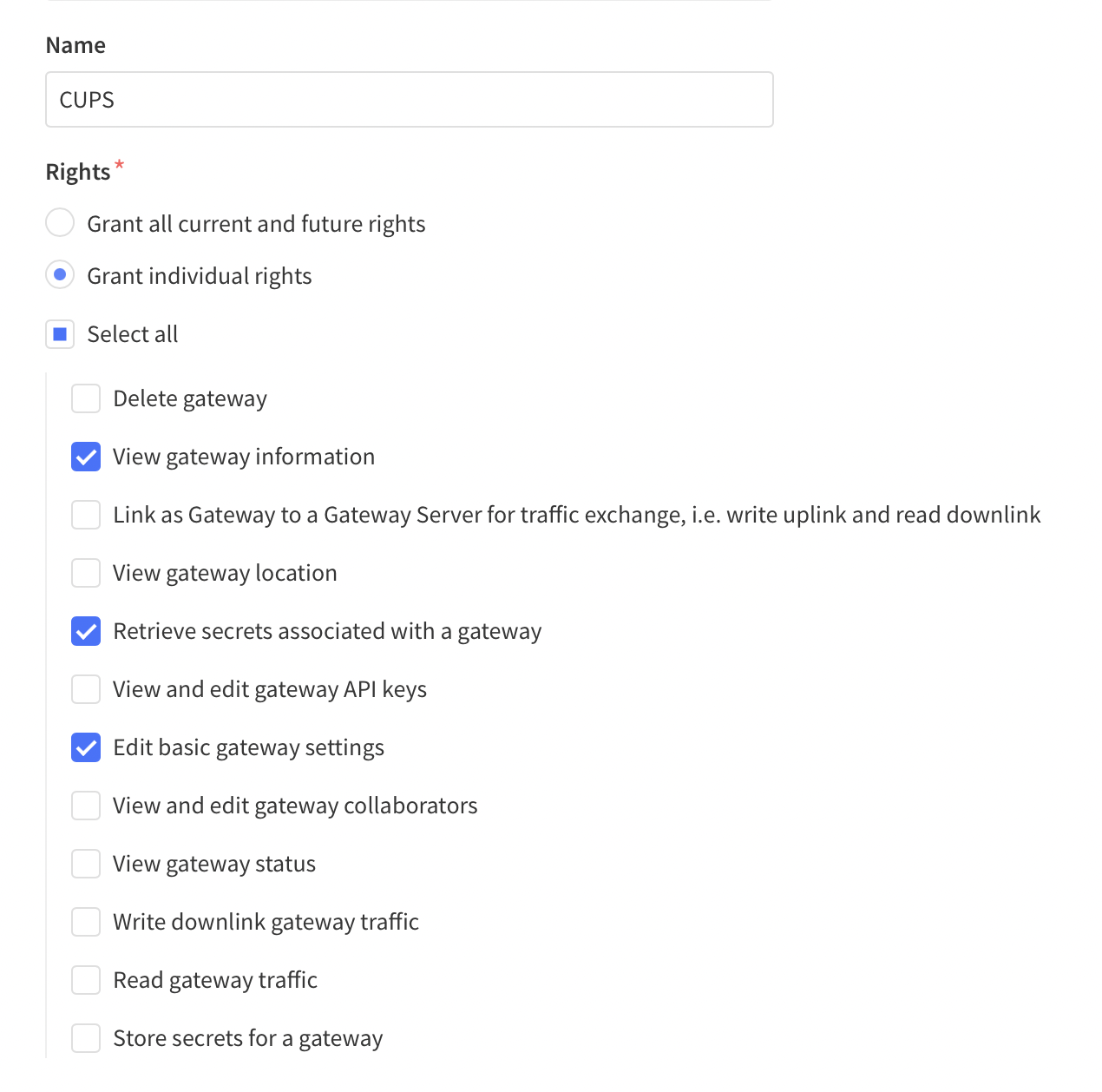1102x1092 pixels.
Task: Select the Grant all current and future rights option
Action: coord(59,223)
